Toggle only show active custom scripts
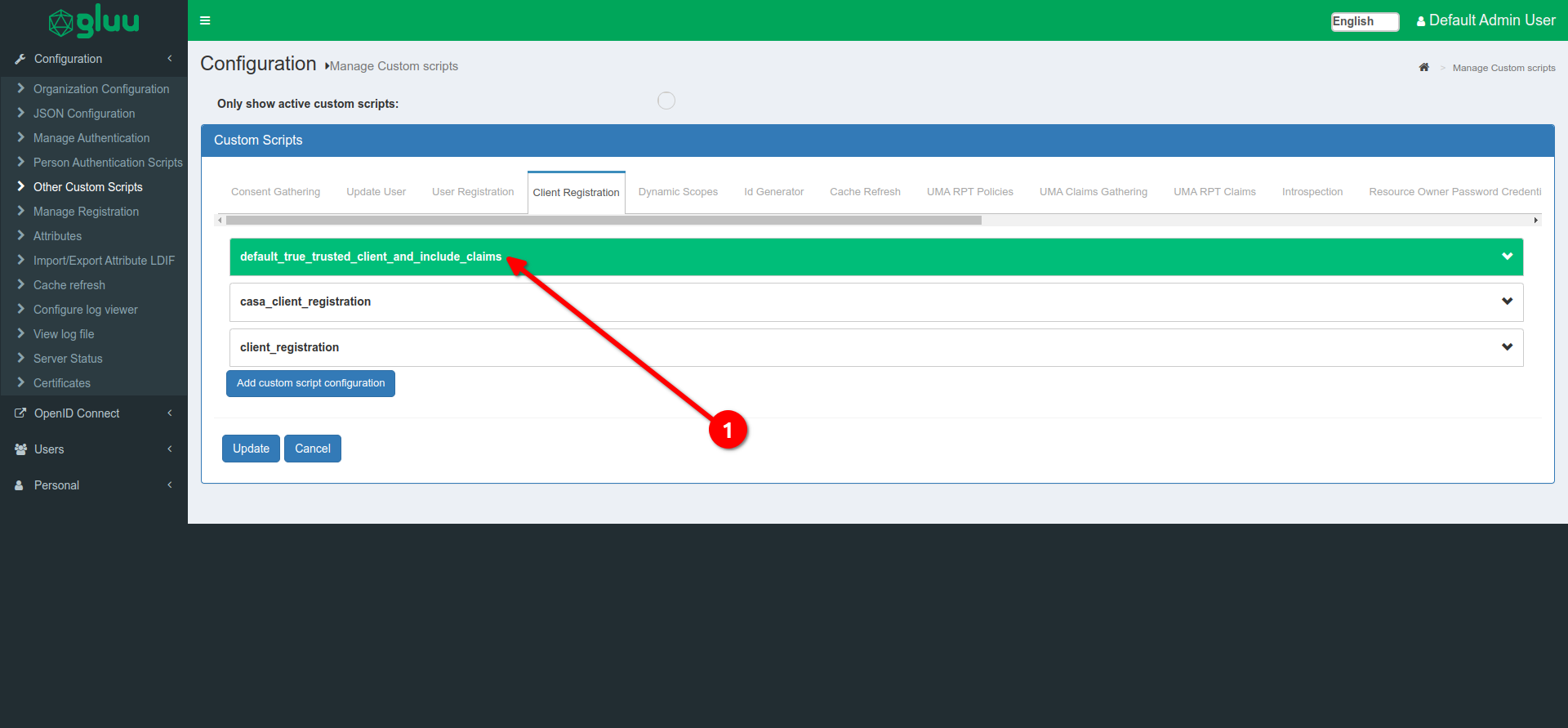Screen dimensions: 1568x728 [x=666, y=100]
